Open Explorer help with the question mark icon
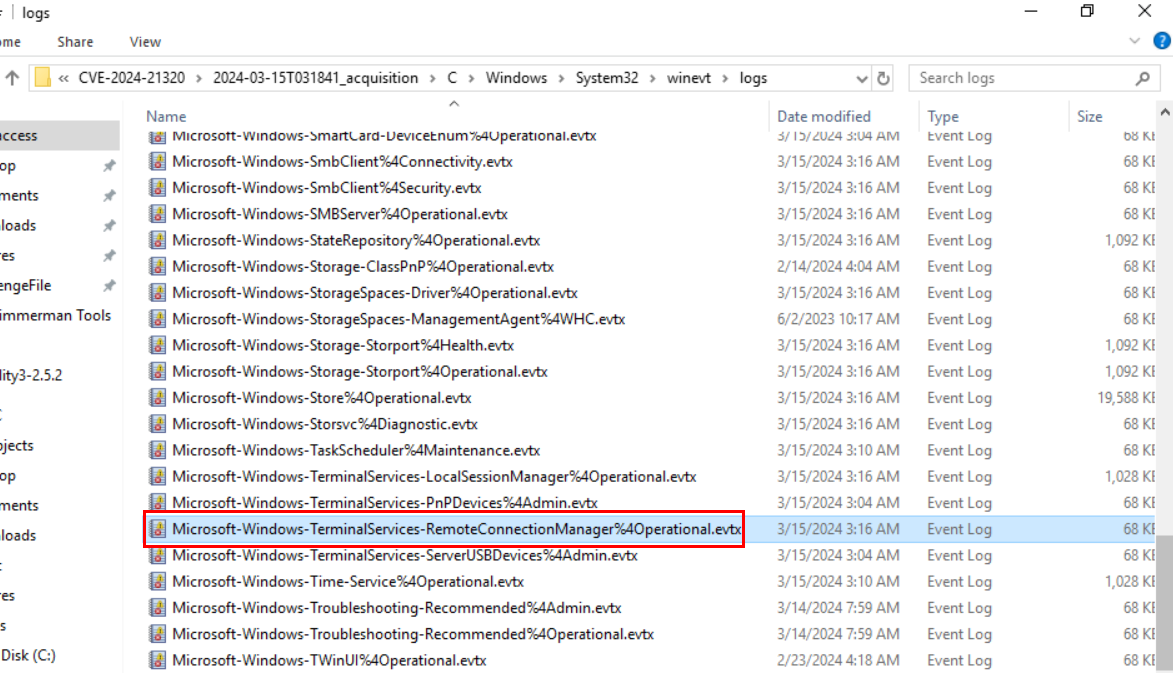 pyautogui.click(x=1162, y=41)
